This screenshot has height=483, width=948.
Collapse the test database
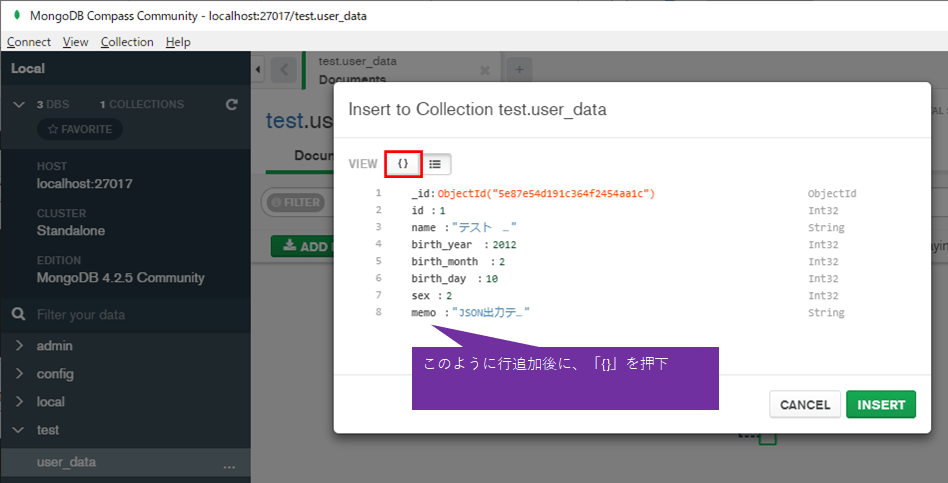pyautogui.click(x=19, y=430)
